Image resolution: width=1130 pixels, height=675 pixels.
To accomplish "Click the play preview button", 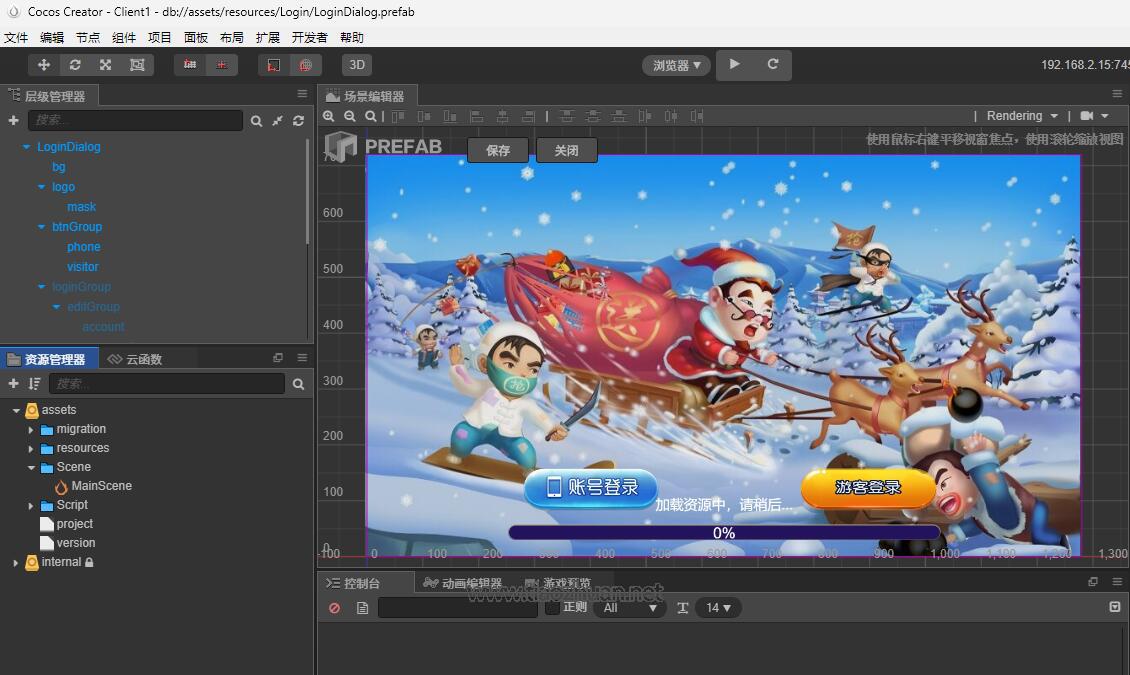I will coord(734,64).
